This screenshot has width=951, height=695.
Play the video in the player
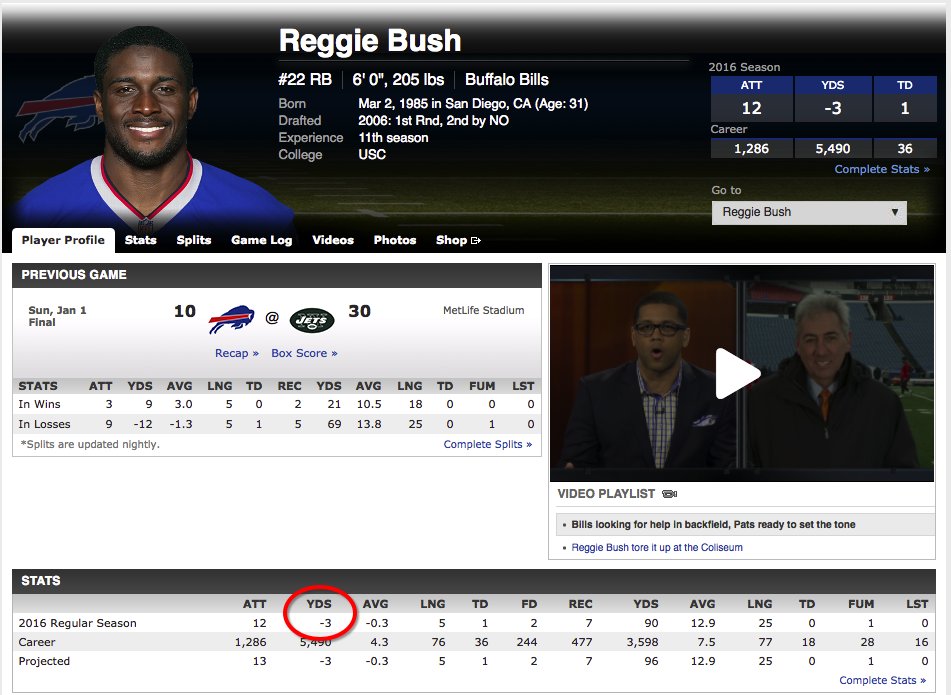738,373
